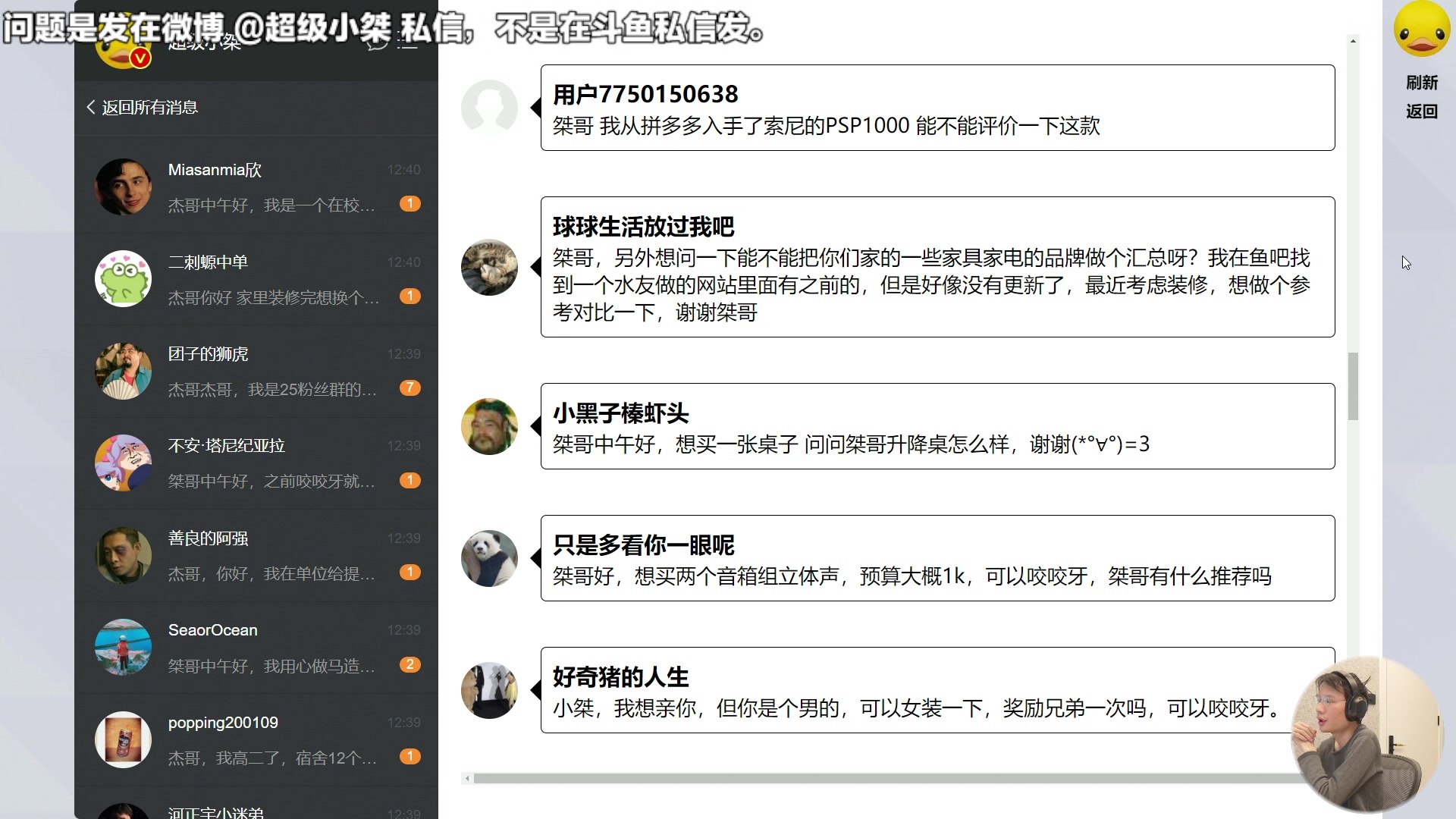Click the name 不安·塔尼纪亚拉 in list

(226, 446)
